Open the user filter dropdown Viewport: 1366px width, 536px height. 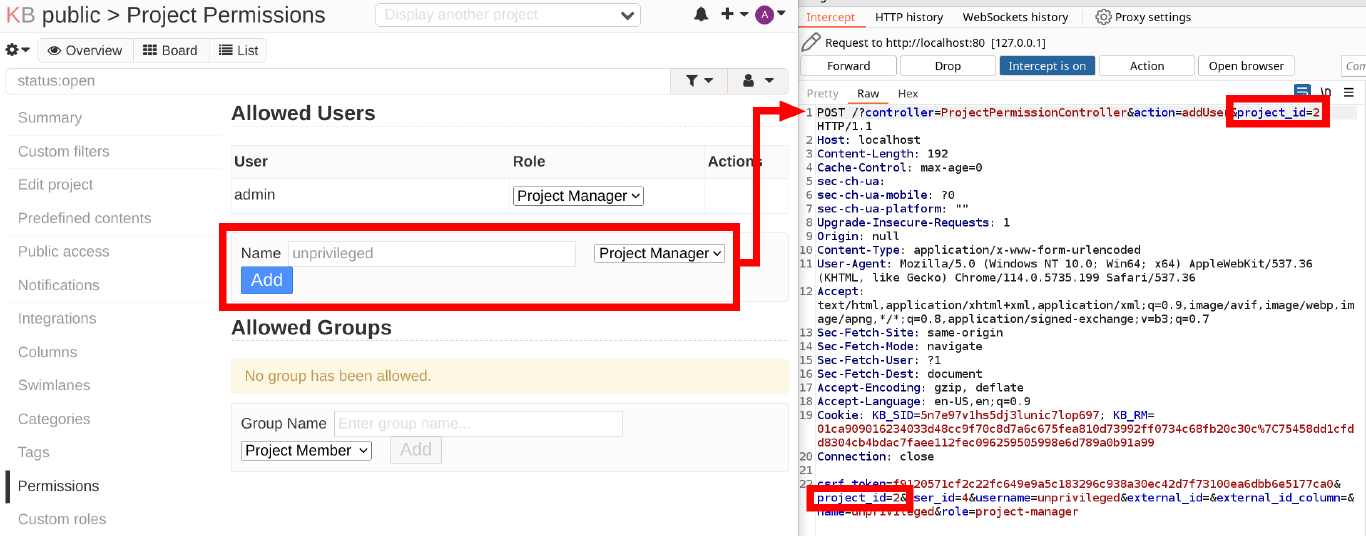pos(757,81)
